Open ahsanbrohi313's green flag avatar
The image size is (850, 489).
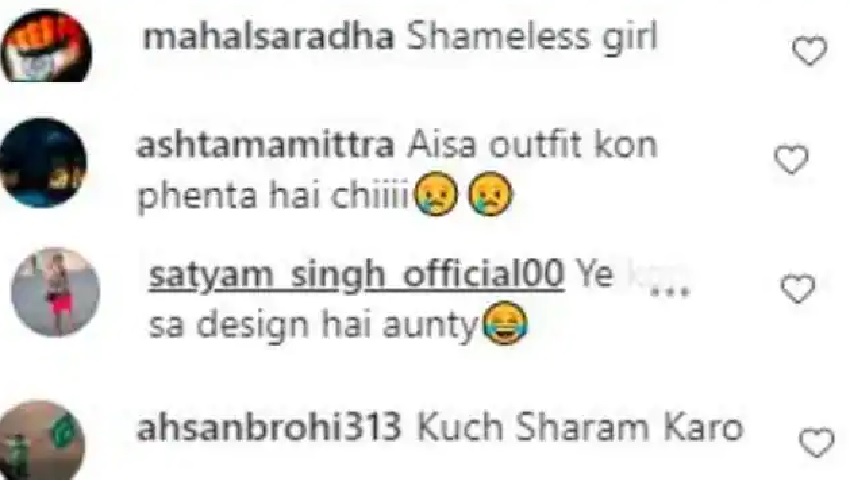click(42, 440)
